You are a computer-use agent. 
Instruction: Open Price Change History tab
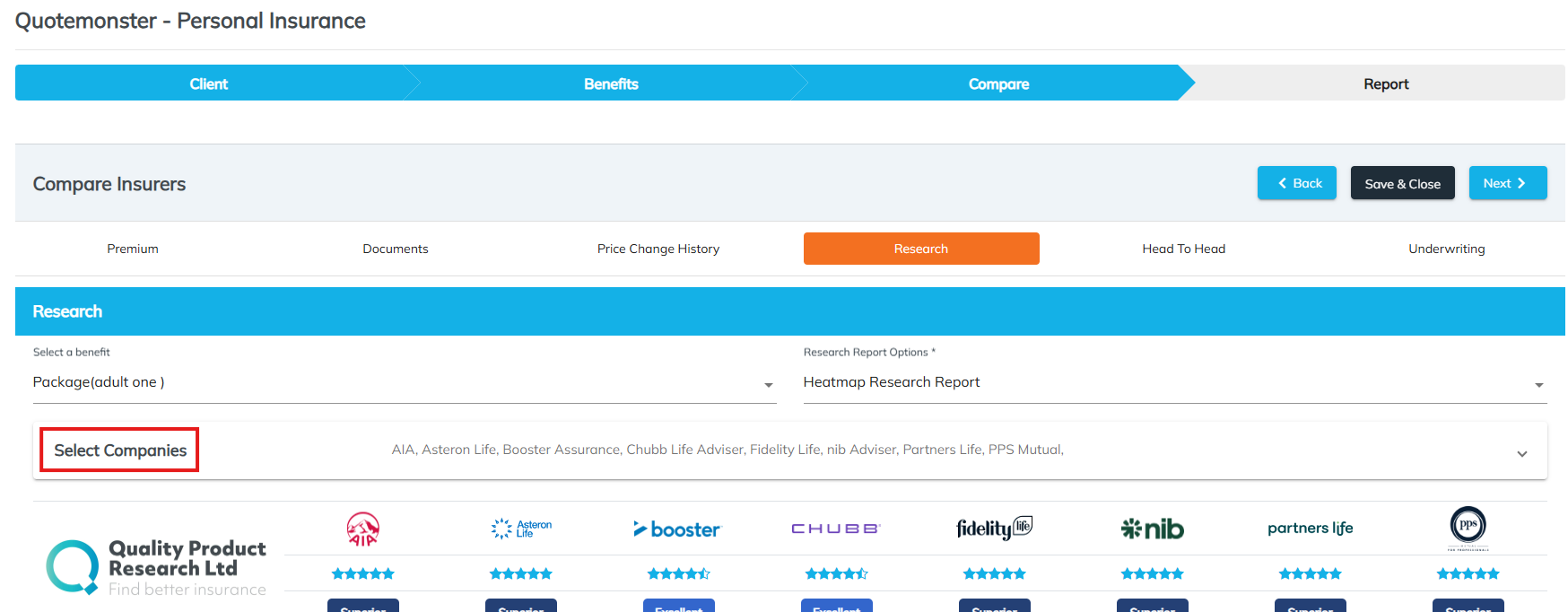tap(658, 249)
